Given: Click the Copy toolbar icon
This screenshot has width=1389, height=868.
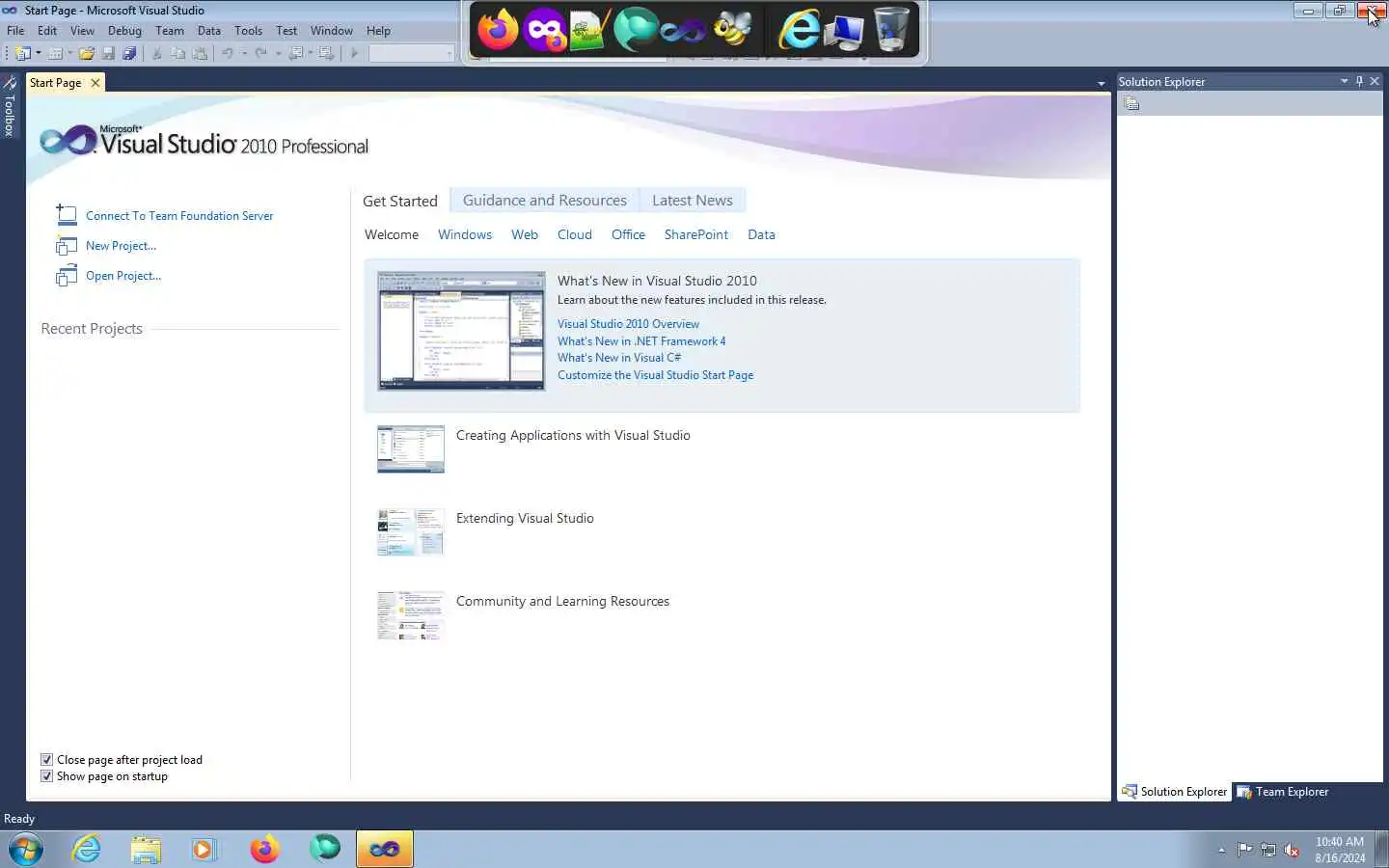Looking at the screenshot, I should point(177,54).
